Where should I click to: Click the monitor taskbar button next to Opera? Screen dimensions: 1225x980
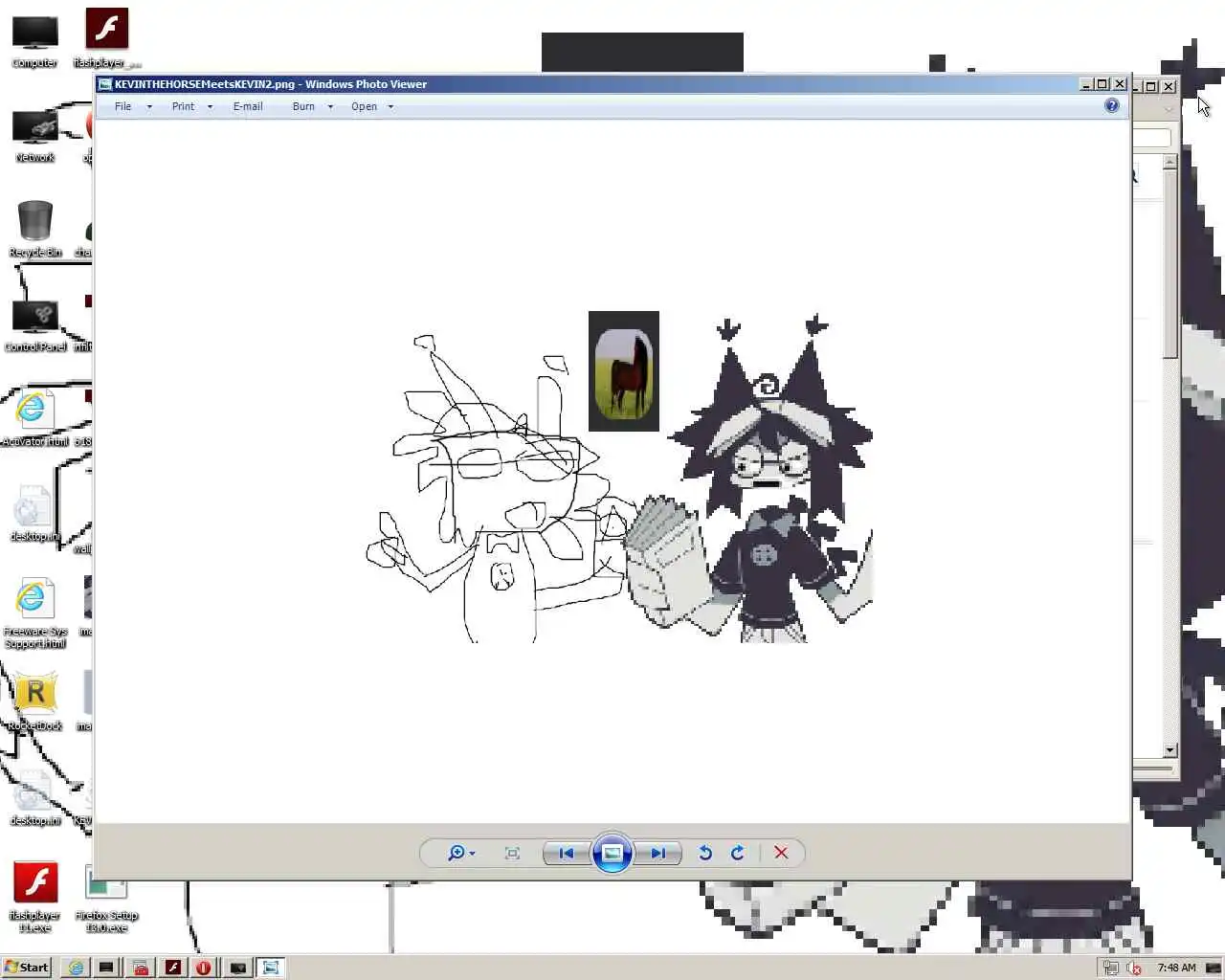pos(237,968)
